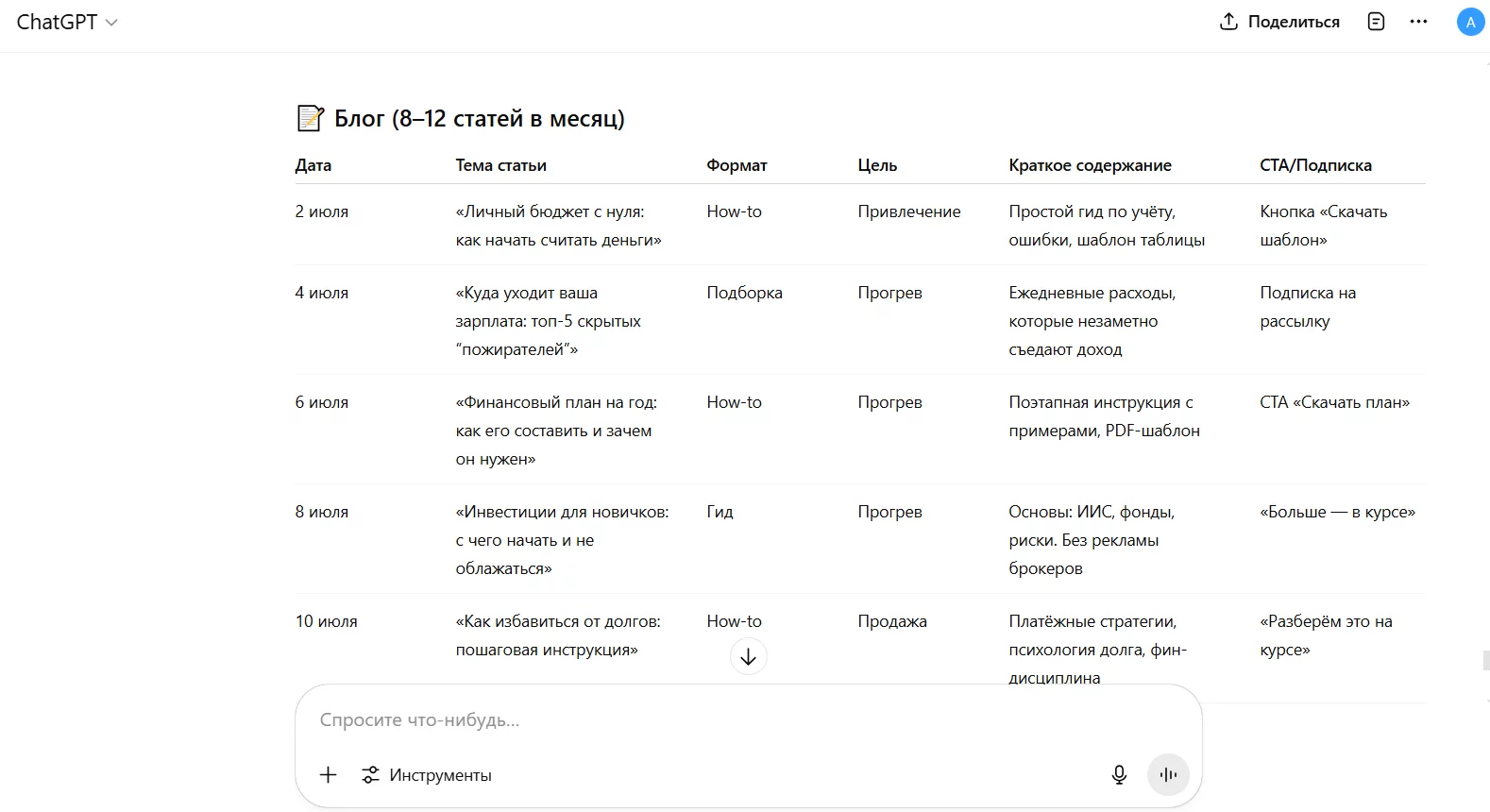Image resolution: width=1490 pixels, height=812 pixels.
Task: Start dictation with the microphone icon
Action: click(1119, 775)
